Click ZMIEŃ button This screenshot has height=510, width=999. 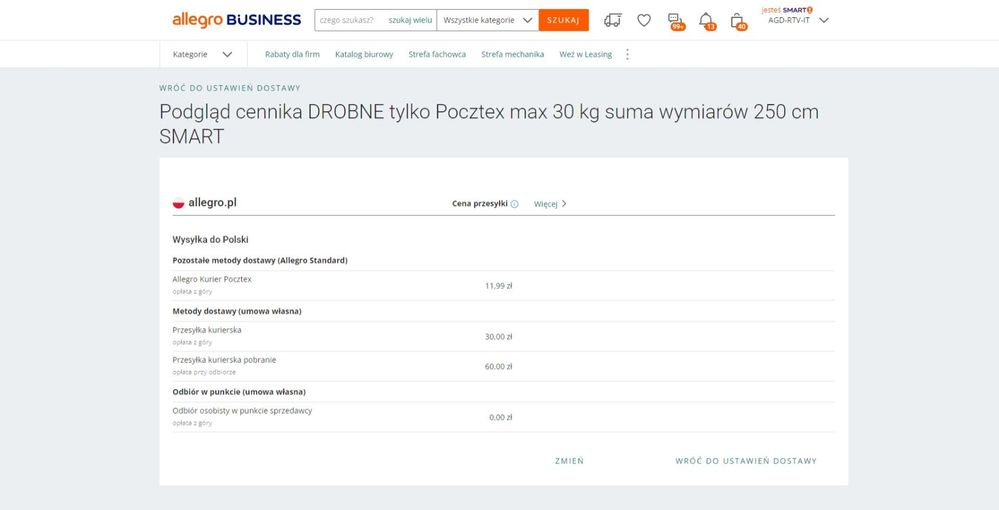tap(569, 461)
